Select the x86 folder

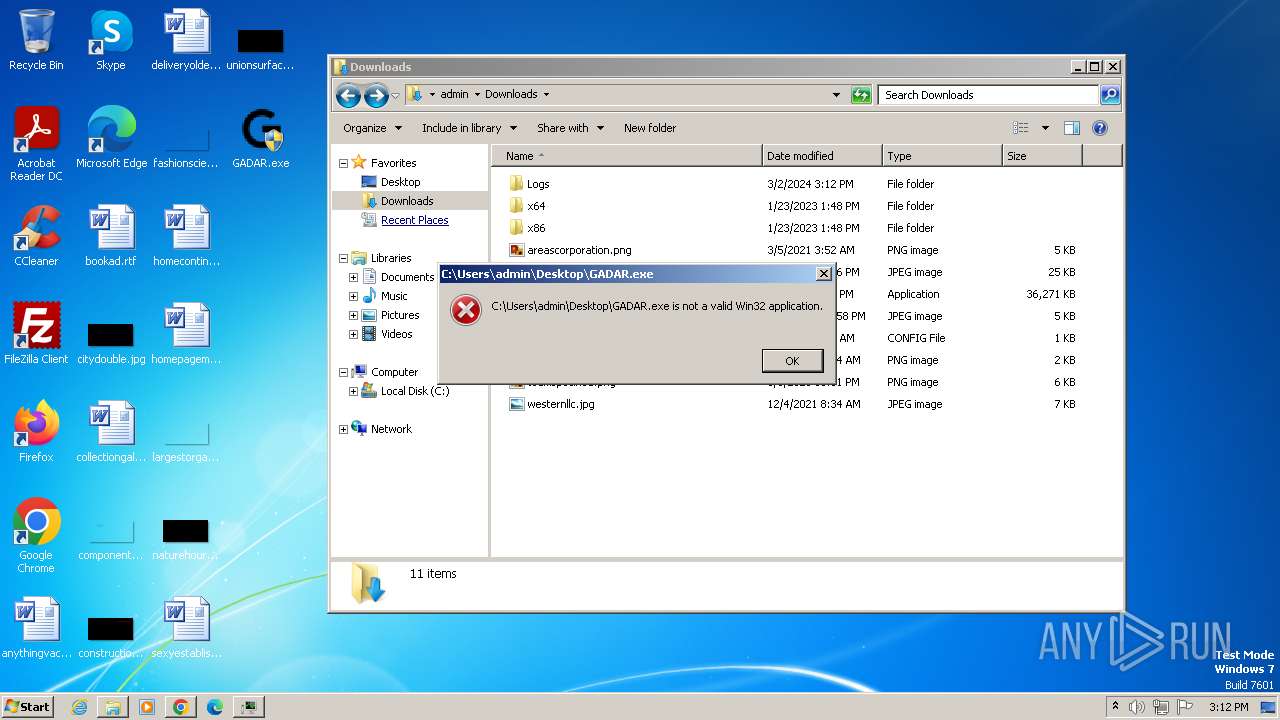click(x=536, y=228)
